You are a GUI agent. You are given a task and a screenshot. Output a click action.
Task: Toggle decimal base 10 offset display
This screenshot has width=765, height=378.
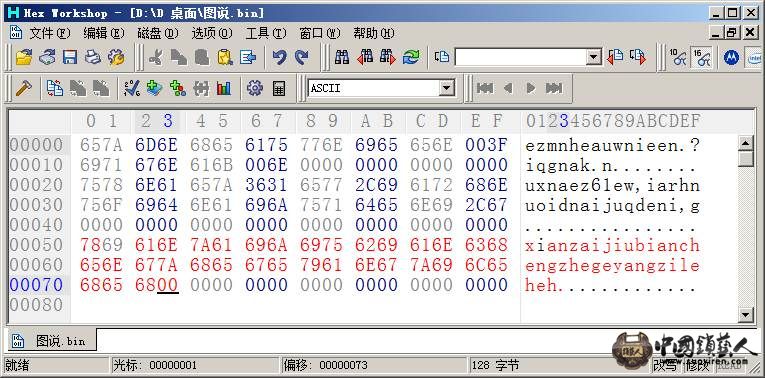pyautogui.click(x=678, y=58)
